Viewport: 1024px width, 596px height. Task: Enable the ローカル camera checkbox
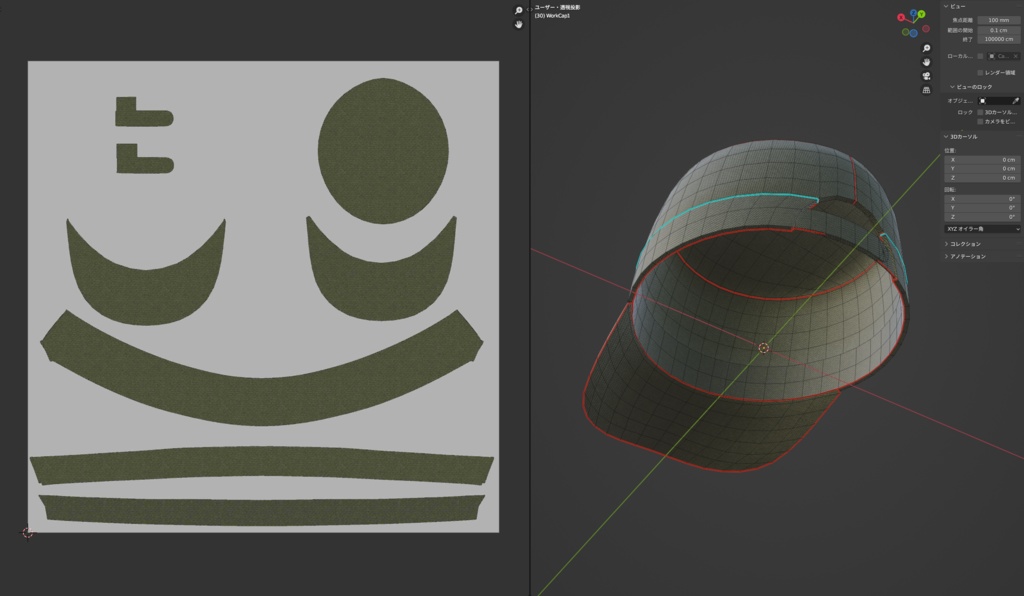tap(980, 56)
